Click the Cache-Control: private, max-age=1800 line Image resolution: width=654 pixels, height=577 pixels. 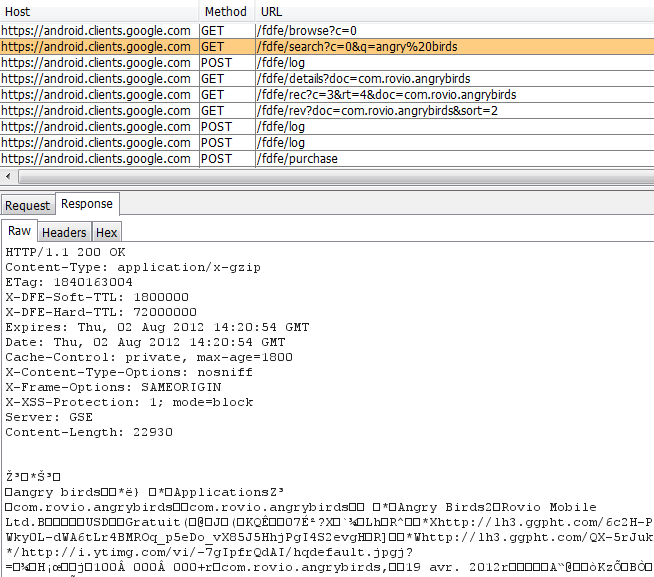tap(149, 358)
